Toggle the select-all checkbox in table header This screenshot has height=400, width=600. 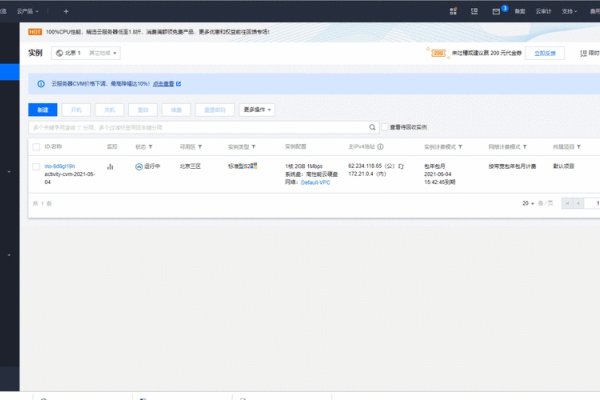tap(36, 147)
